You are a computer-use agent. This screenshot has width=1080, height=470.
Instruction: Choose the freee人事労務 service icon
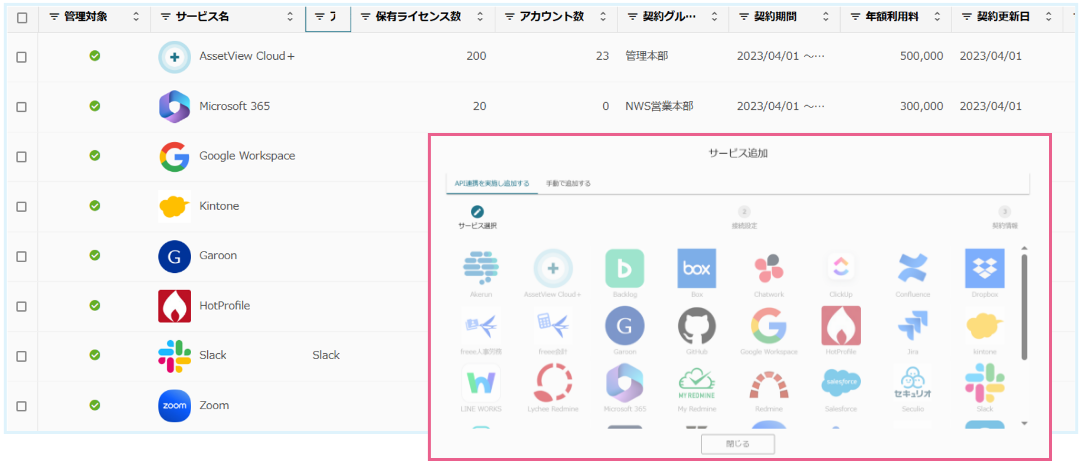pyautogui.click(x=481, y=325)
